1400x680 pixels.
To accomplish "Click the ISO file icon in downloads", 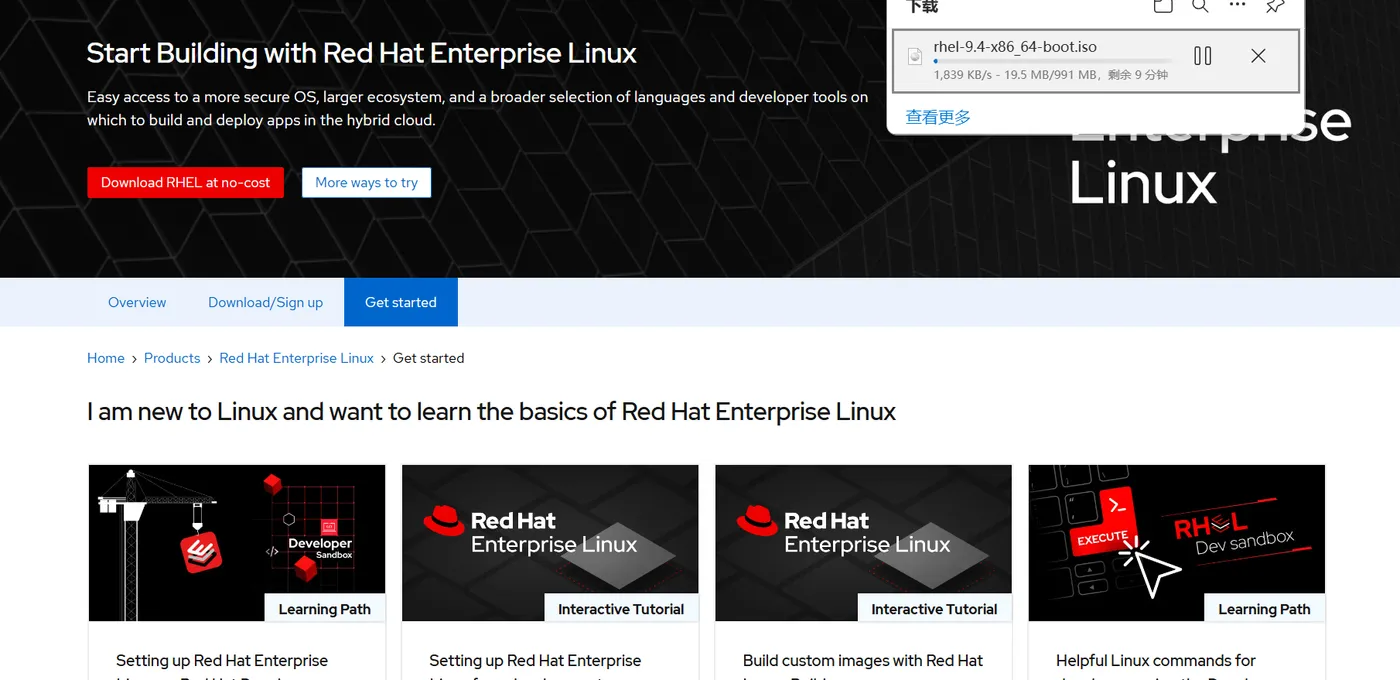I will click(x=914, y=57).
